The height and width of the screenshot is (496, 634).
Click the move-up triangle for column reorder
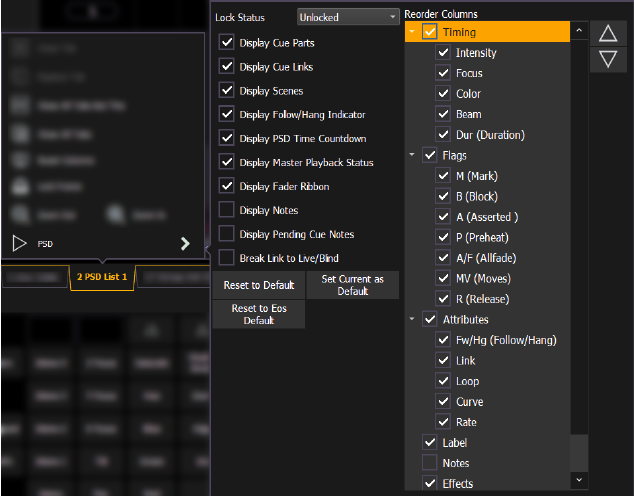607,34
